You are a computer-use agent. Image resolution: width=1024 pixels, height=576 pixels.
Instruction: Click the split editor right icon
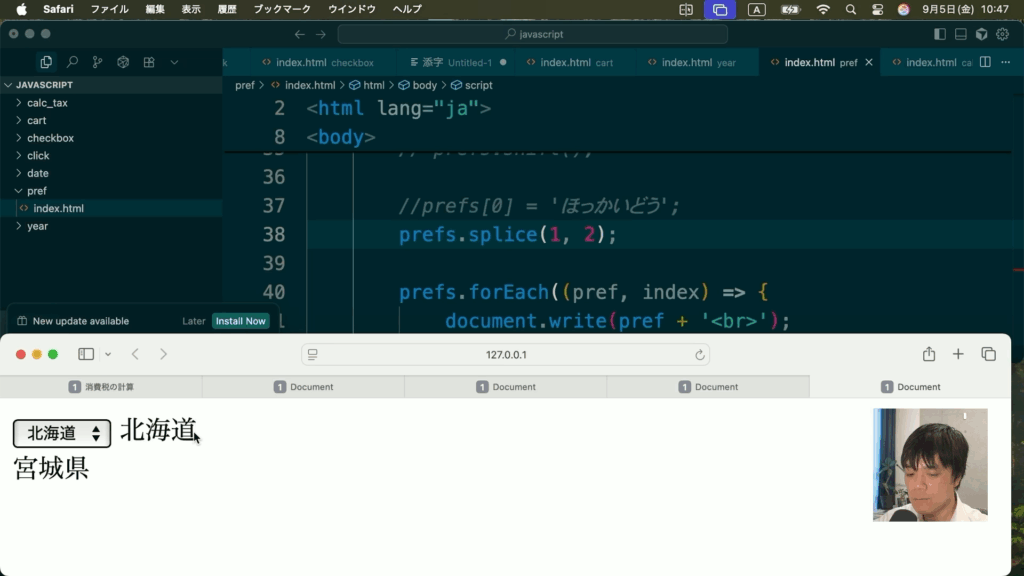click(x=985, y=62)
